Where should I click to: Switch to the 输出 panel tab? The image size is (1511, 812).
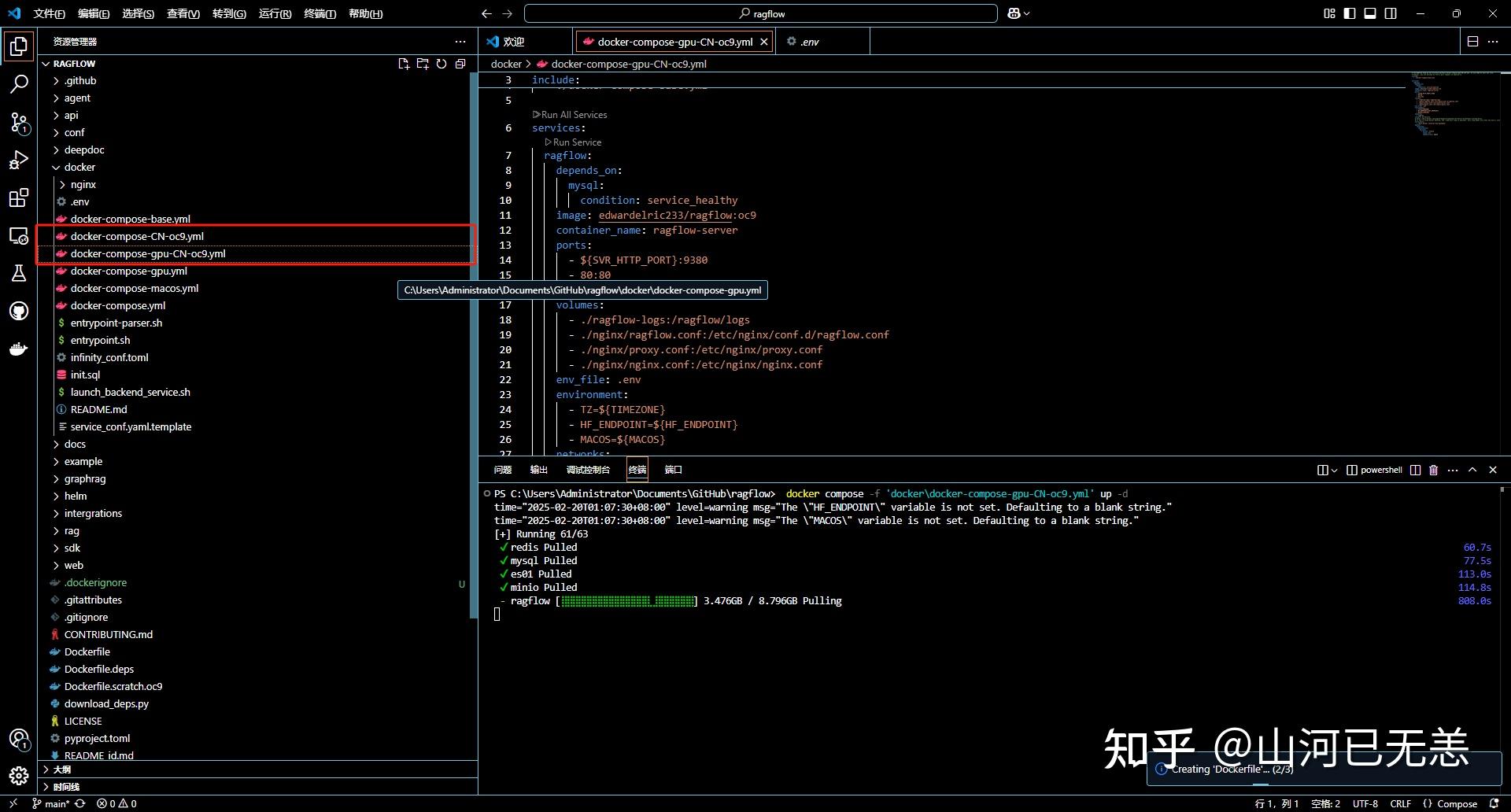point(539,470)
